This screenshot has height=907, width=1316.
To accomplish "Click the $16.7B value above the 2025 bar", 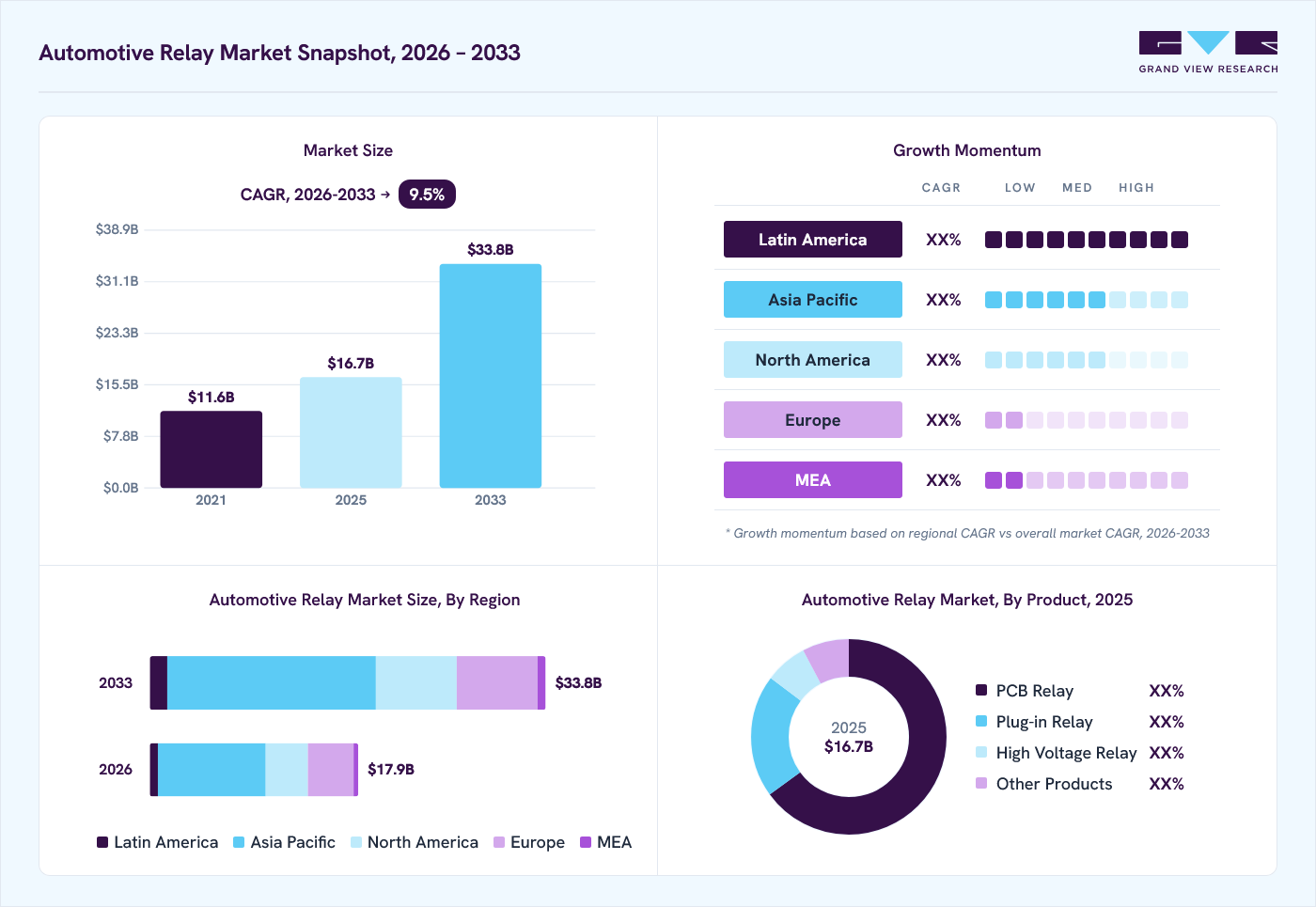I will click(351, 363).
